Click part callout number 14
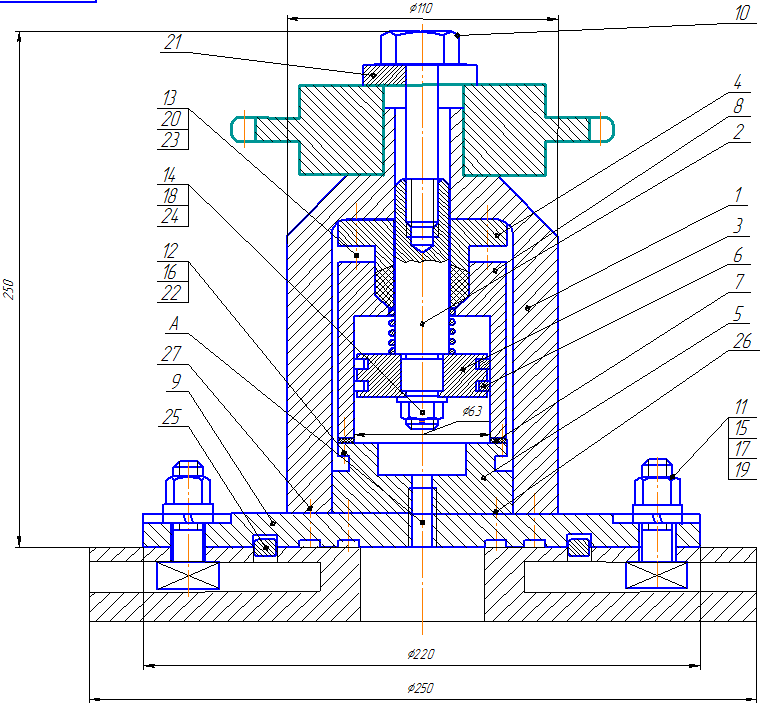Screen dimensions: 773x711 pos(169,175)
